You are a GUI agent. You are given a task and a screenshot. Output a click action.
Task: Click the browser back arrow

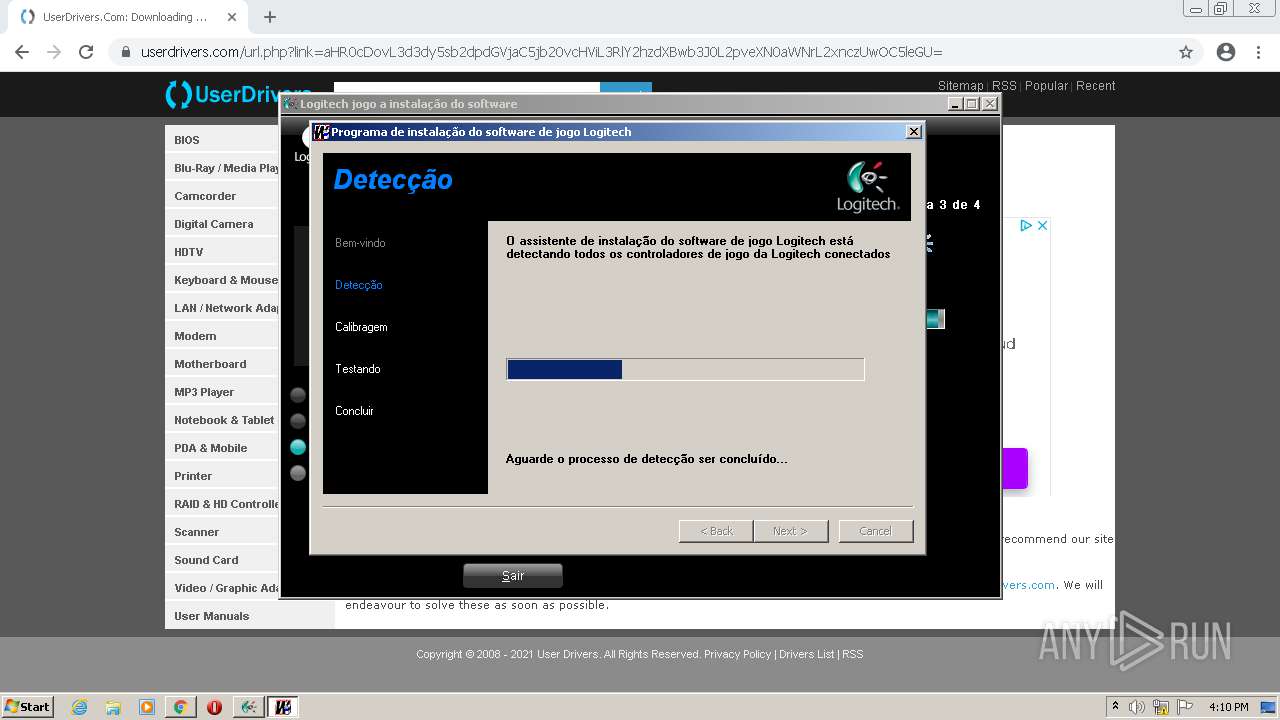tap(22, 52)
